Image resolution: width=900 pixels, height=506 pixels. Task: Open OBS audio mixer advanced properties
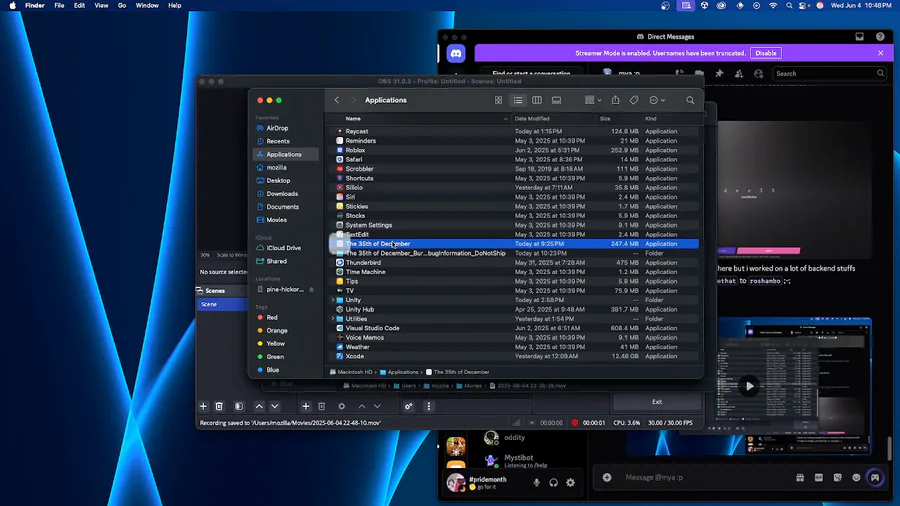(x=409, y=406)
